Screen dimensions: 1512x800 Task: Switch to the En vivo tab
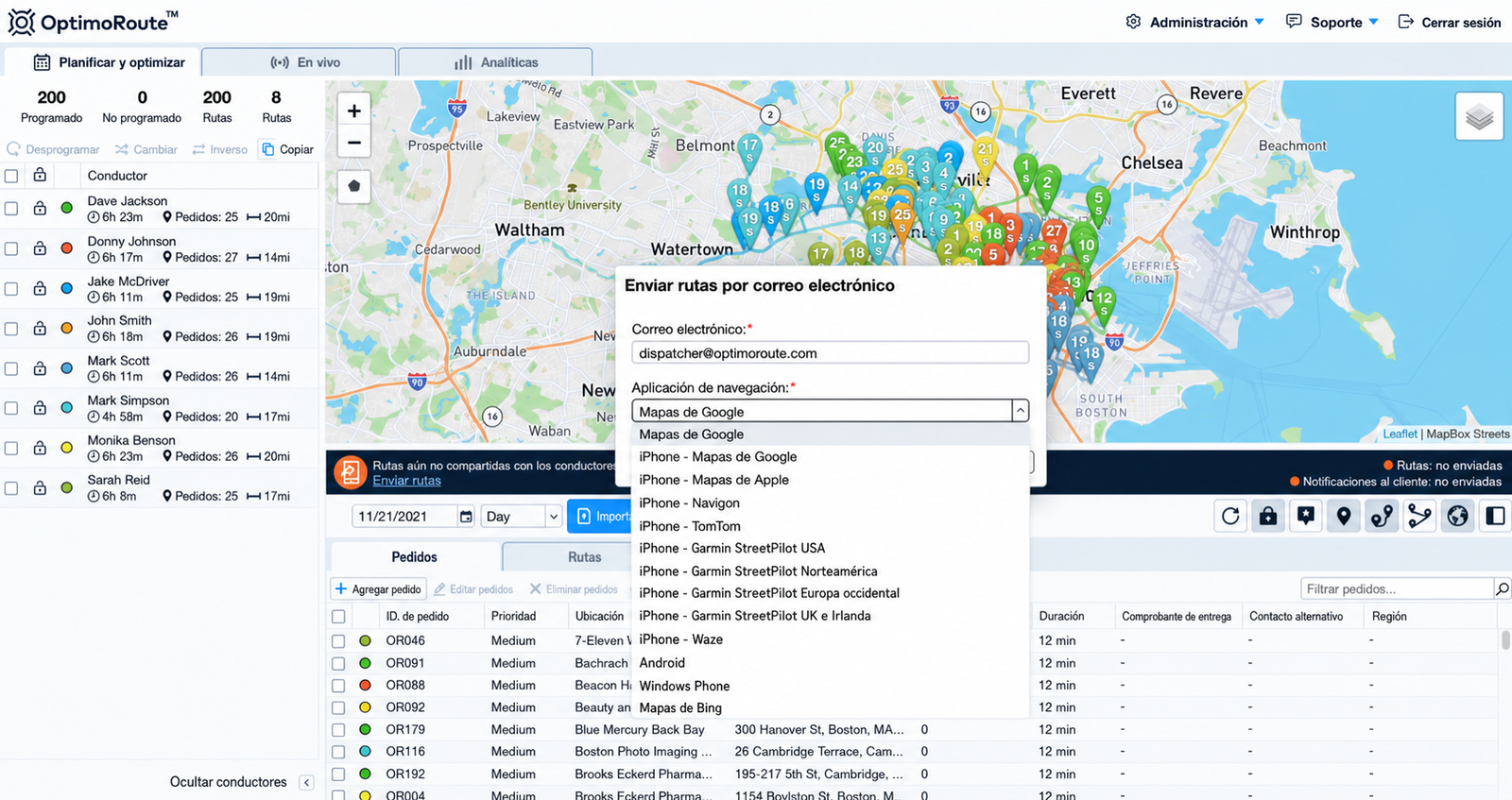tap(299, 62)
